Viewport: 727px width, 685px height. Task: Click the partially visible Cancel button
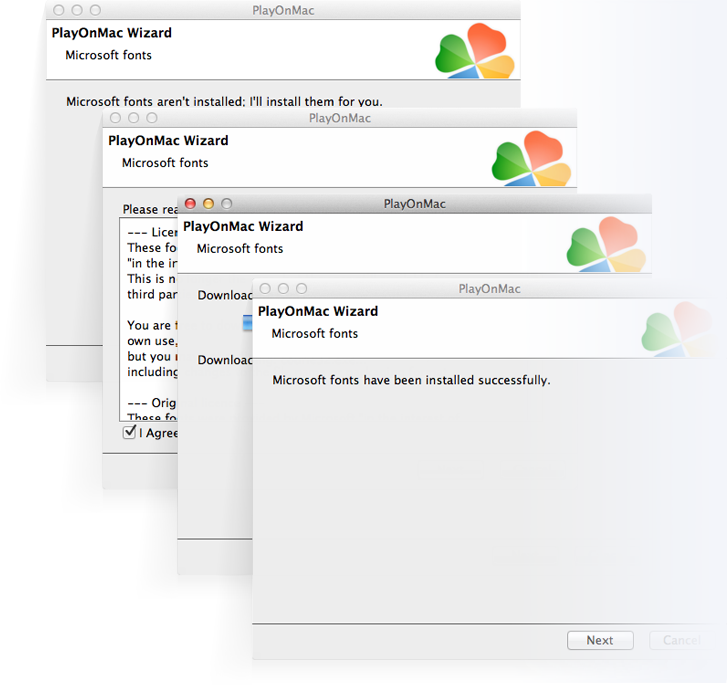click(681, 640)
